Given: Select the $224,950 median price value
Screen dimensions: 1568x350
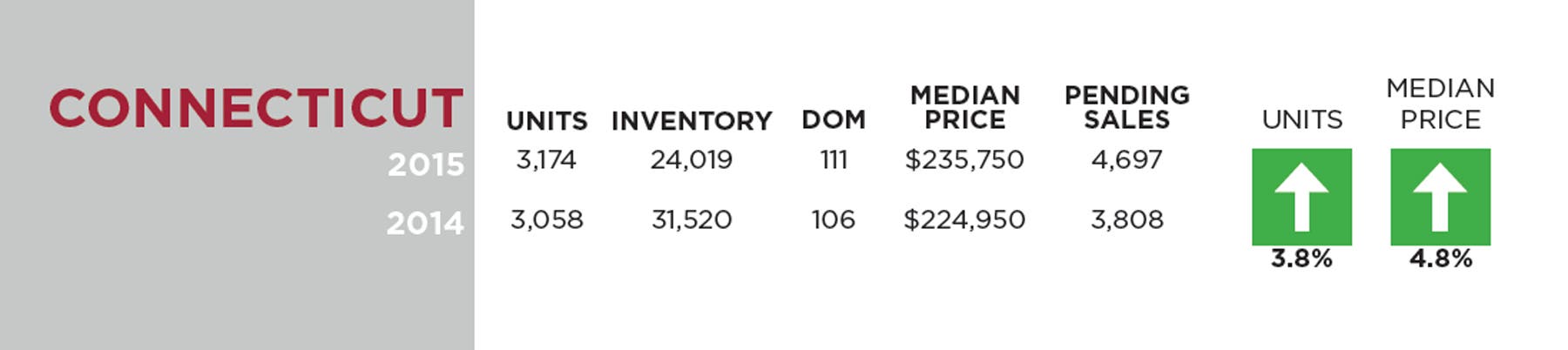Looking at the screenshot, I should pyautogui.click(x=964, y=219).
